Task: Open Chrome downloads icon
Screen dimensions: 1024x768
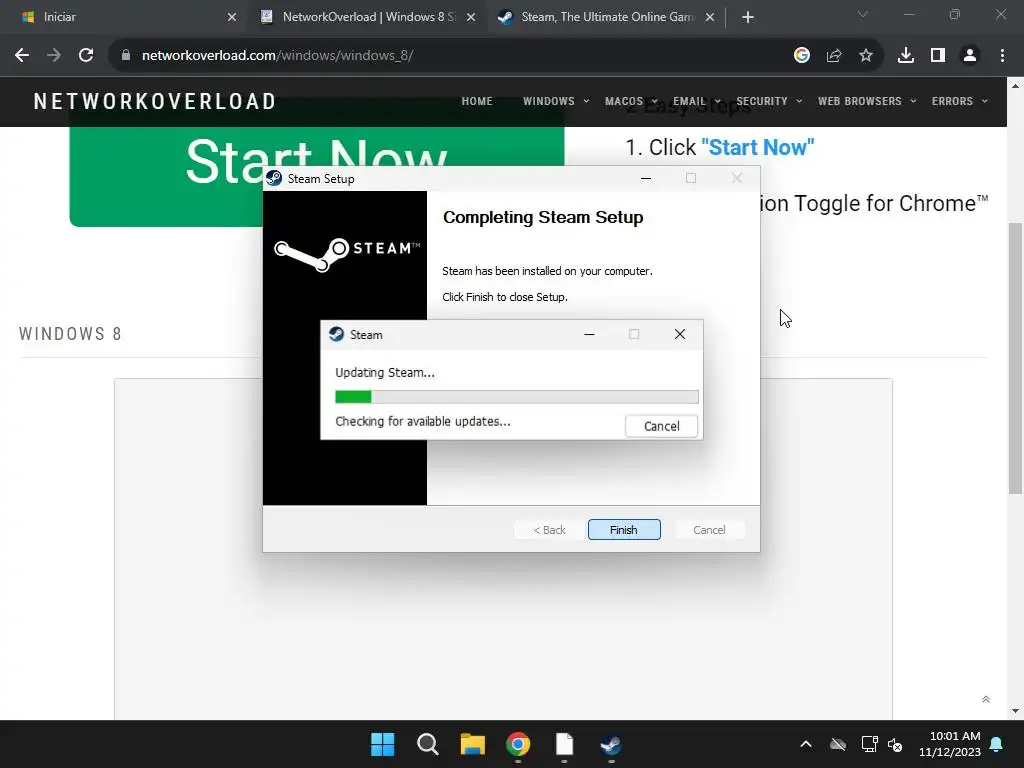Action: click(x=906, y=56)
